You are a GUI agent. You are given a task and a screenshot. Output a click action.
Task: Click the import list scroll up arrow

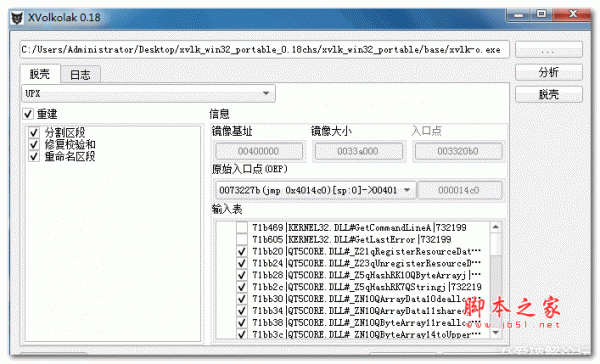point(496,227)
